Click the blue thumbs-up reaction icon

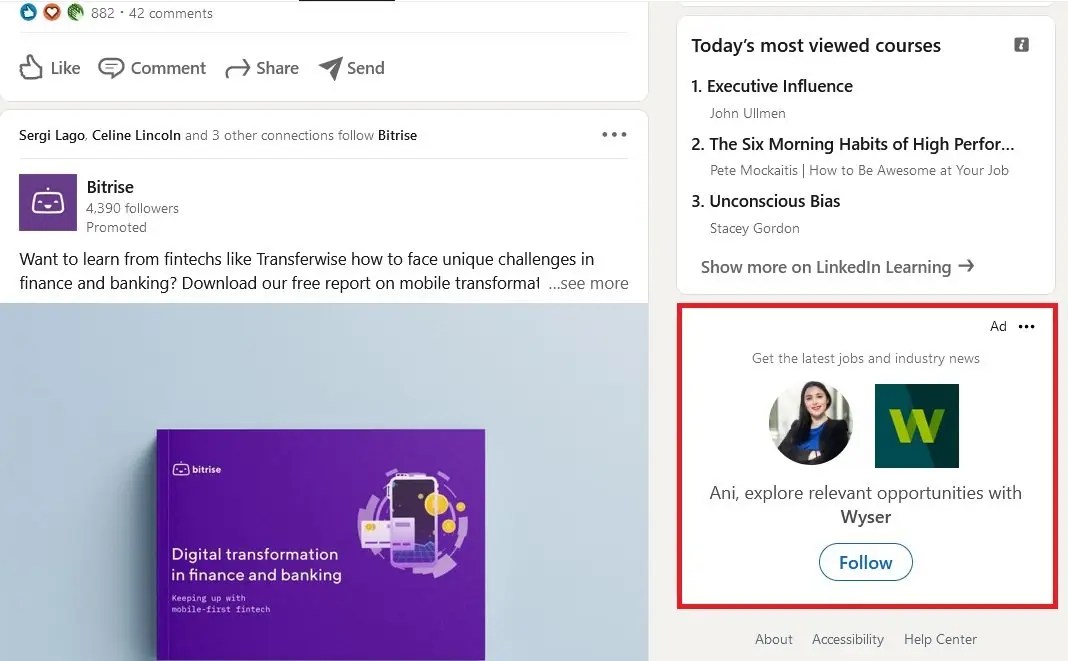click(29, 13)
